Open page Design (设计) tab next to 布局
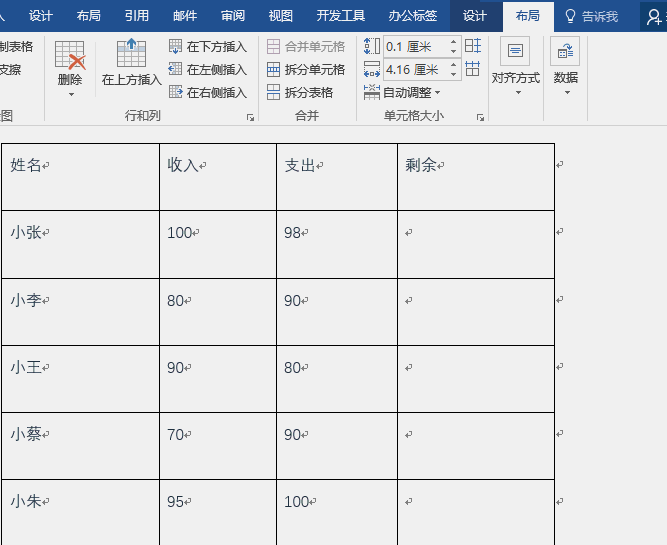667x545 pixels. (41, 16)
